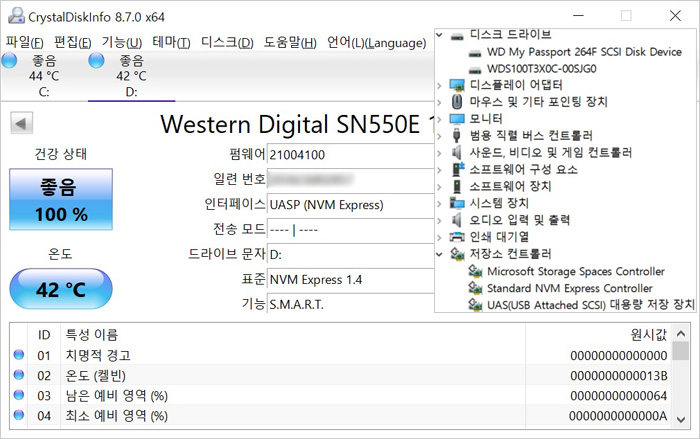
Task: Click status dot for 01 치명적 경고
Action: [19, 355]
